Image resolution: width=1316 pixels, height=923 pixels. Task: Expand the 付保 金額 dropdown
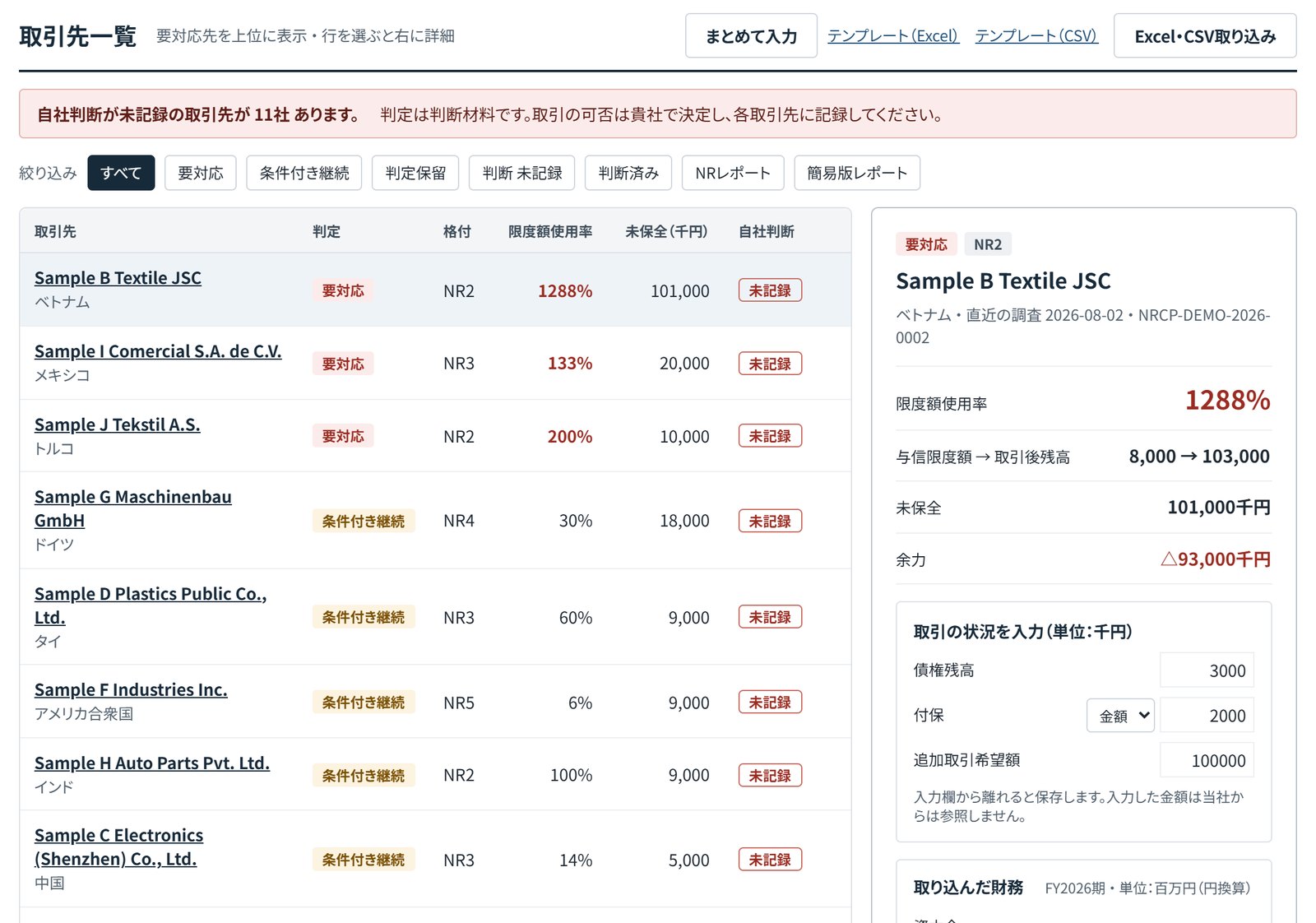point(1120,716)
